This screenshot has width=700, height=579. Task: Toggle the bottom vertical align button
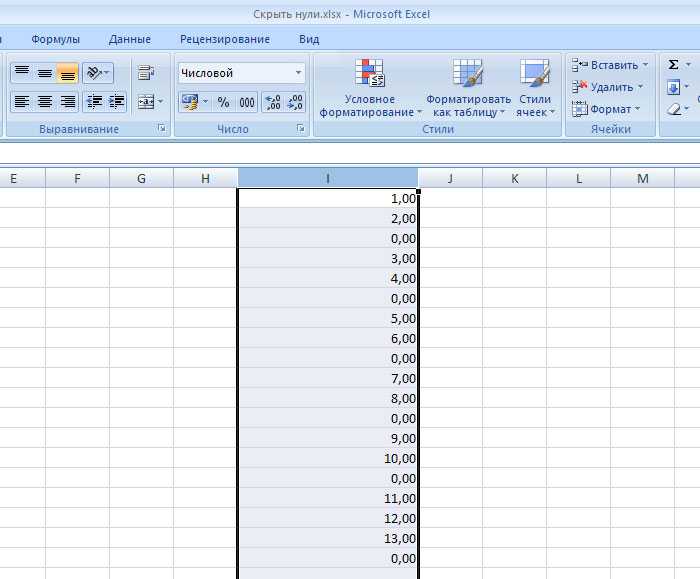point(67,72)
